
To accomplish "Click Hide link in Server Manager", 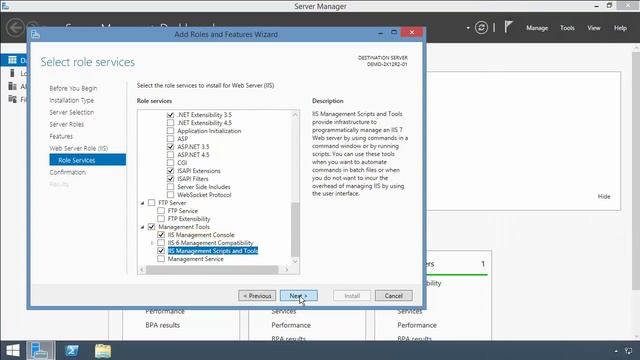I will click(604, 196).
